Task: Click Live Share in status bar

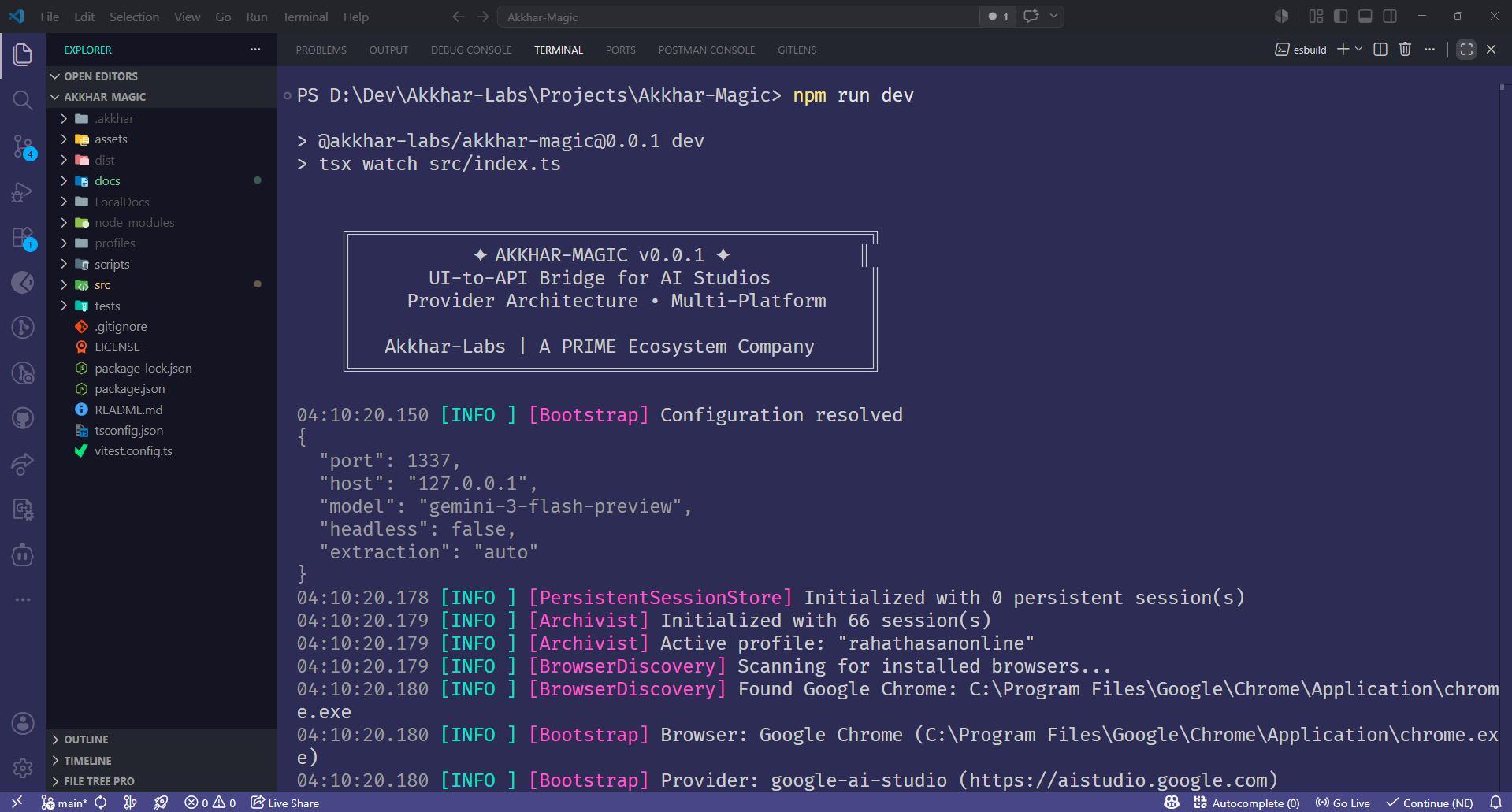Action: pyautogui.click(x=285, y=803)
